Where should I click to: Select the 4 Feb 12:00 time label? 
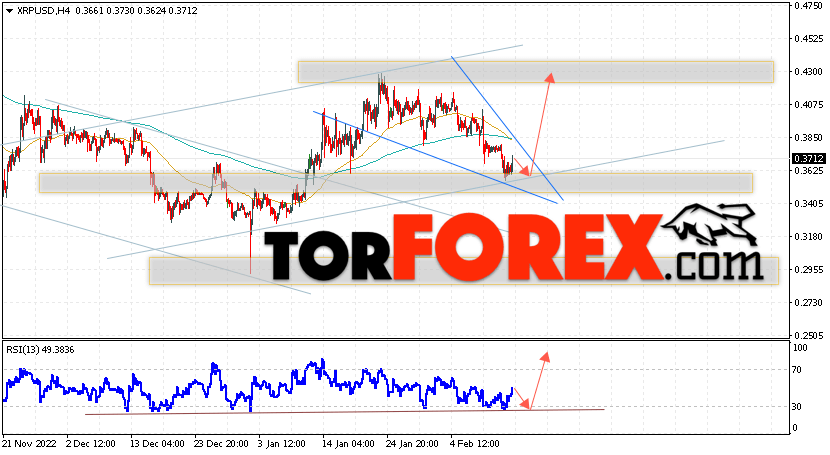tap(474, 443)
